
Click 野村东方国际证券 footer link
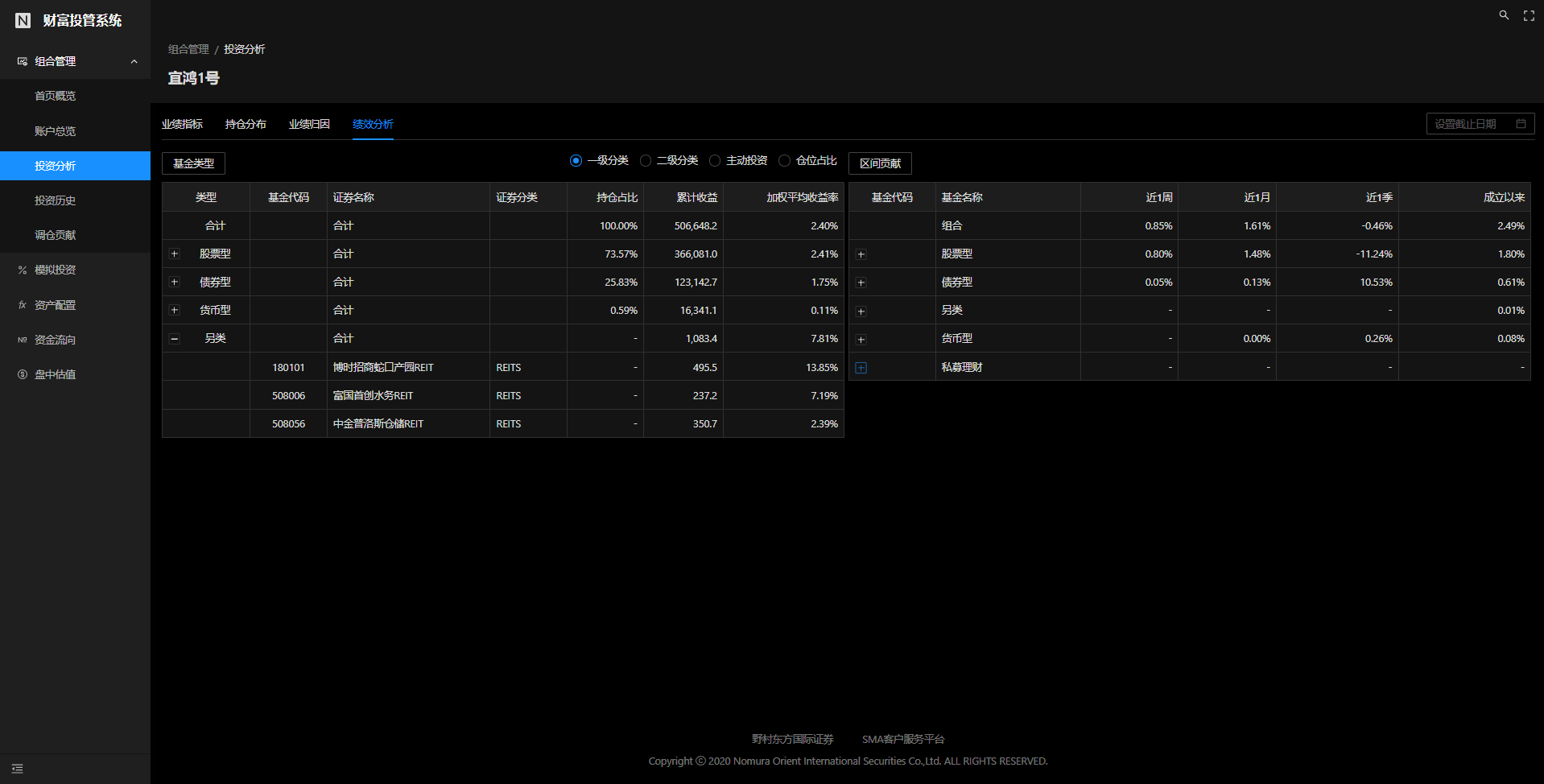click(x=793, y=739)
